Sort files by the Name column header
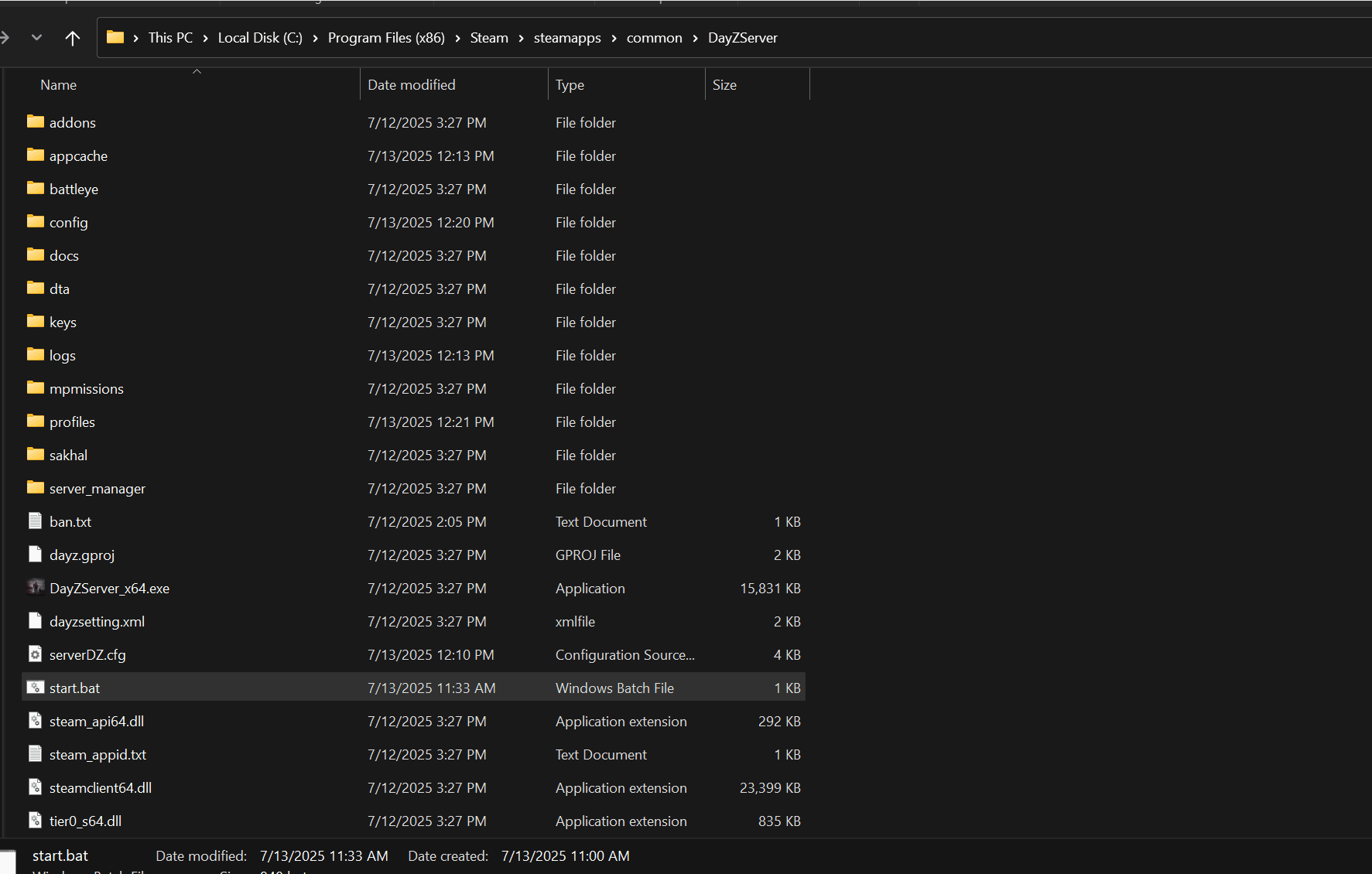Screen dimensions: 1372x874 tap(59, 85)
